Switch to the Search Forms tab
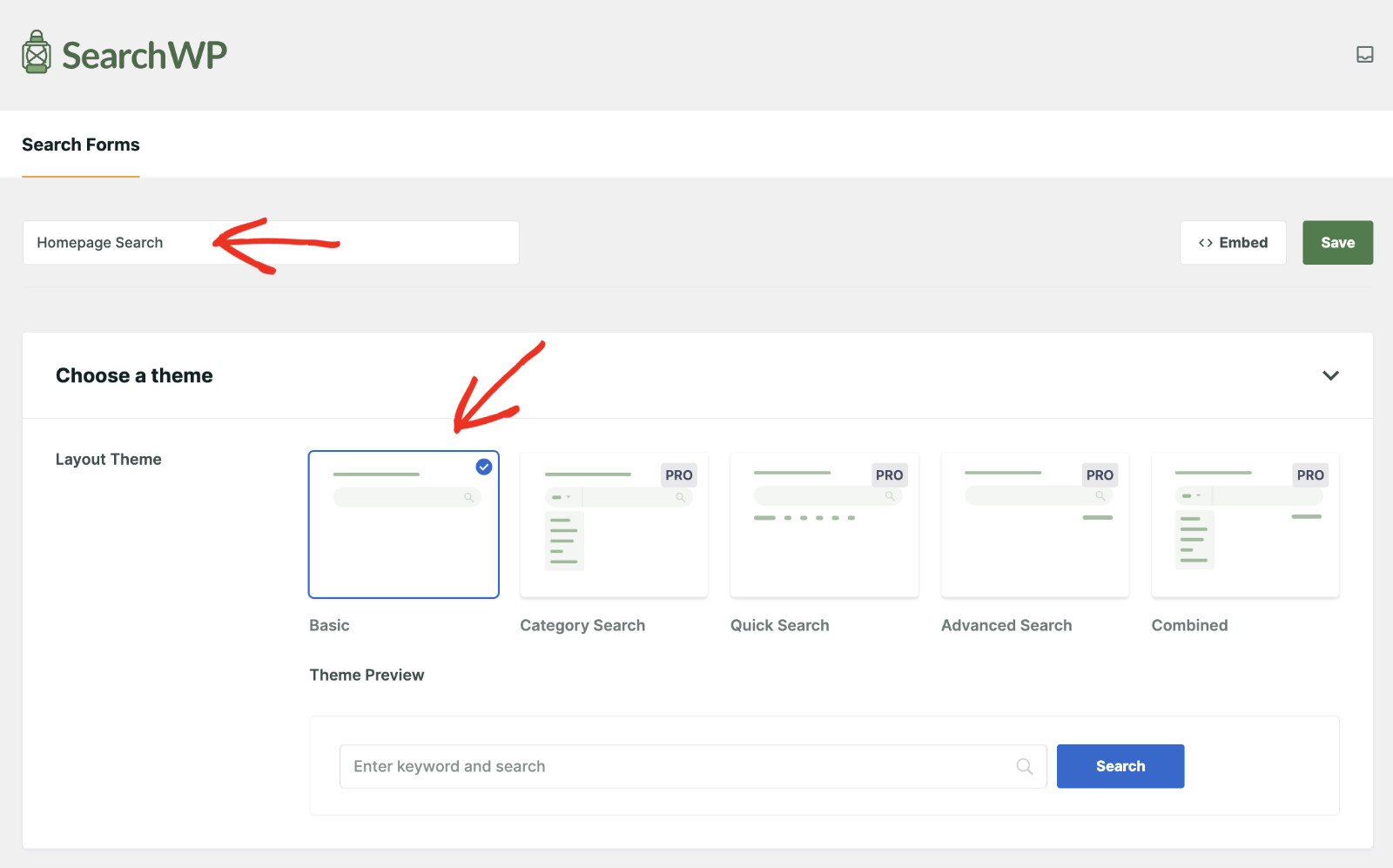1393x868 pixels. coord(80,145)
